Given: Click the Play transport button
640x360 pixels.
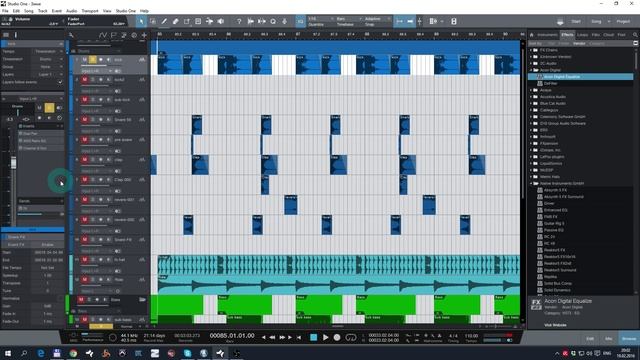Looking at the screenshot, I should [325, 337].
